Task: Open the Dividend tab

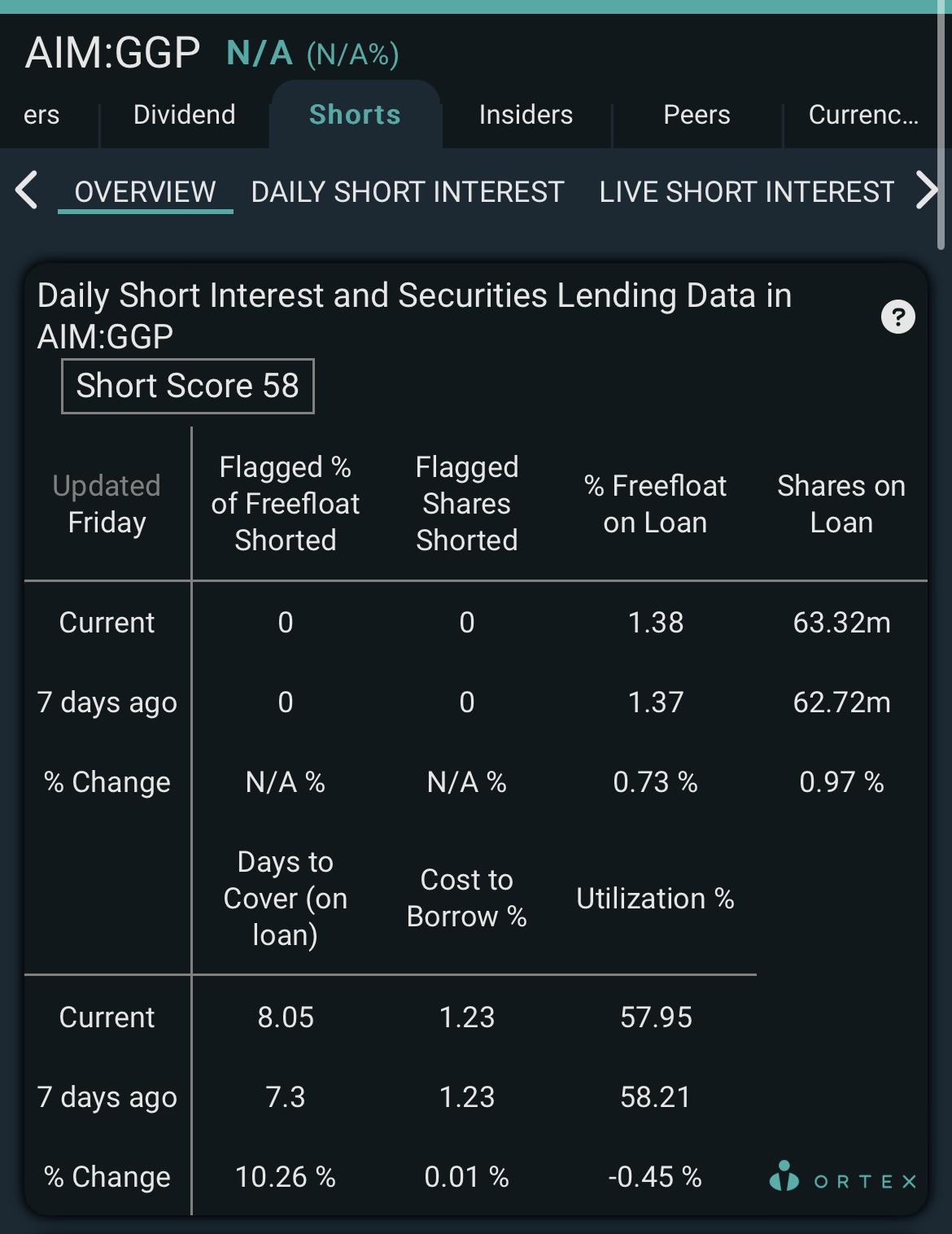Action: pyautogui.click(x=184, y=115)
